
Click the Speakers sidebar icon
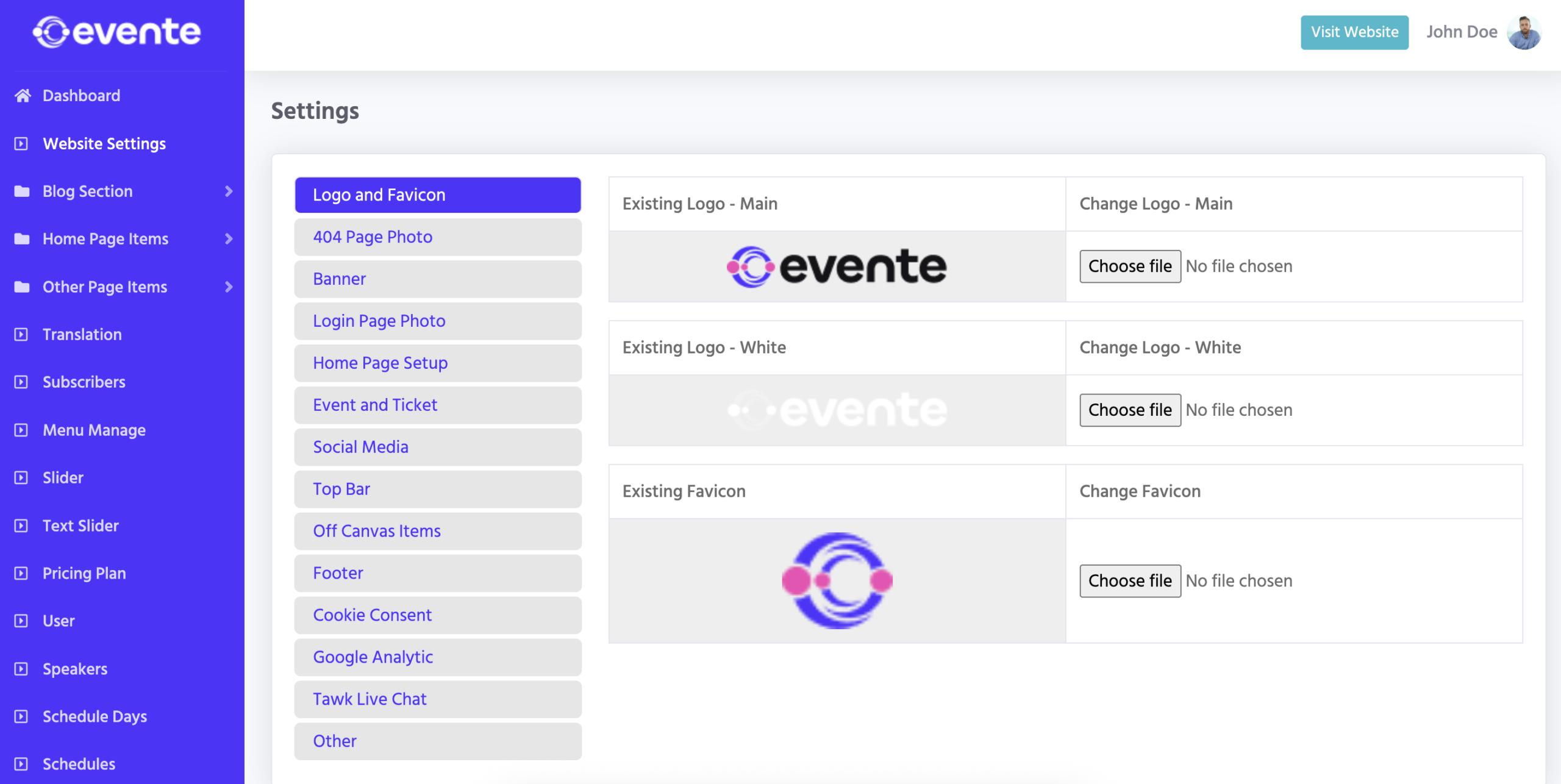point(21,669)
